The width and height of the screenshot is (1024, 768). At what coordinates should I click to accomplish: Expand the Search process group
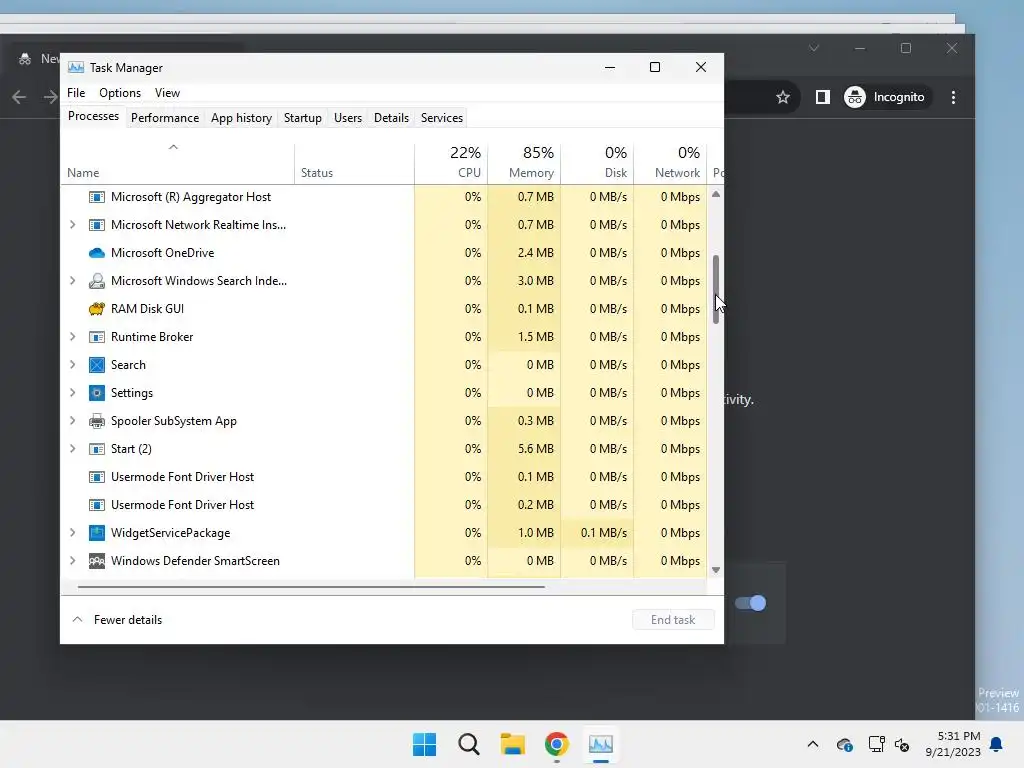click(x=72, y=365)
